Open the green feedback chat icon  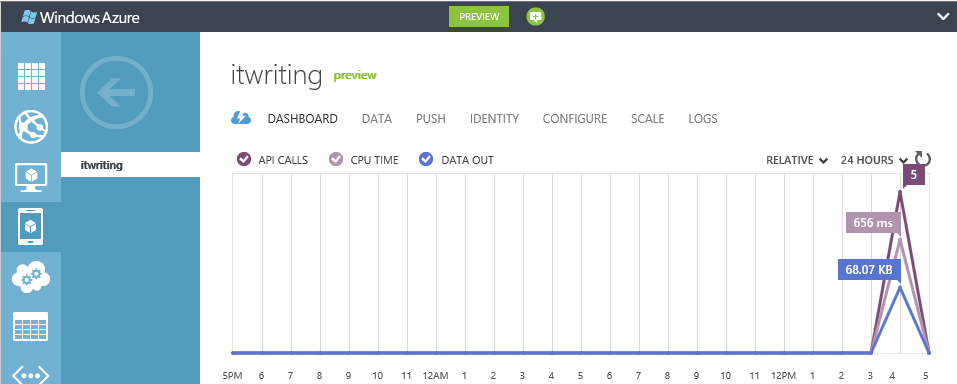click(x=536, y=17)
